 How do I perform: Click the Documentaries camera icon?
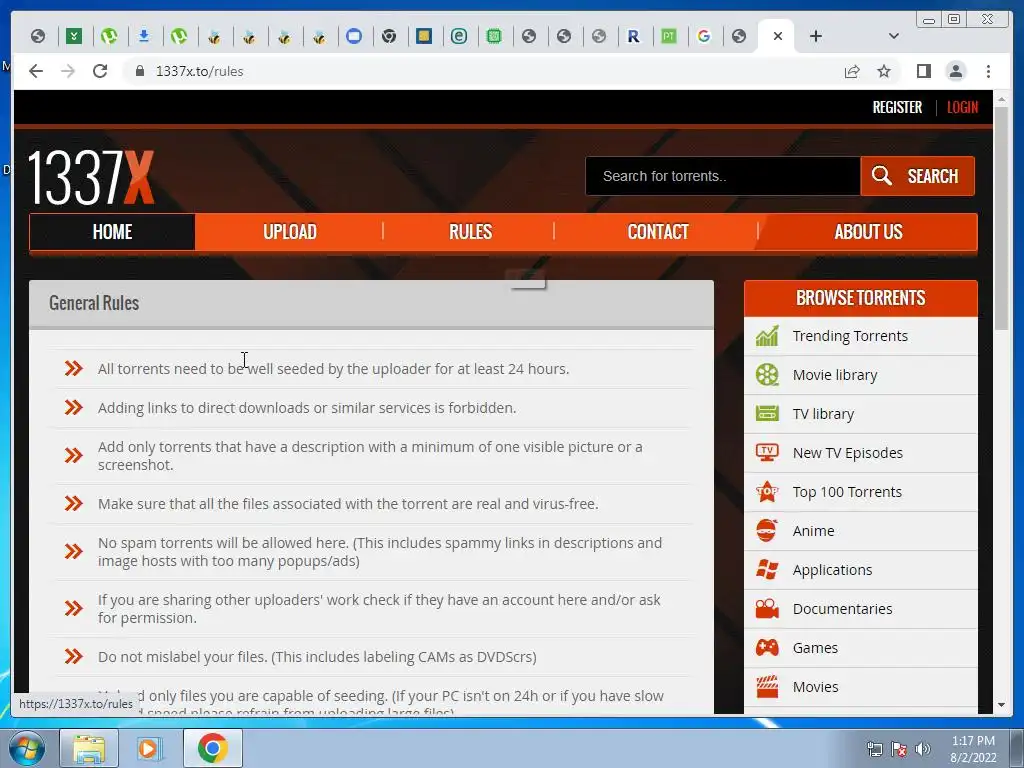[x=767, y=609]
